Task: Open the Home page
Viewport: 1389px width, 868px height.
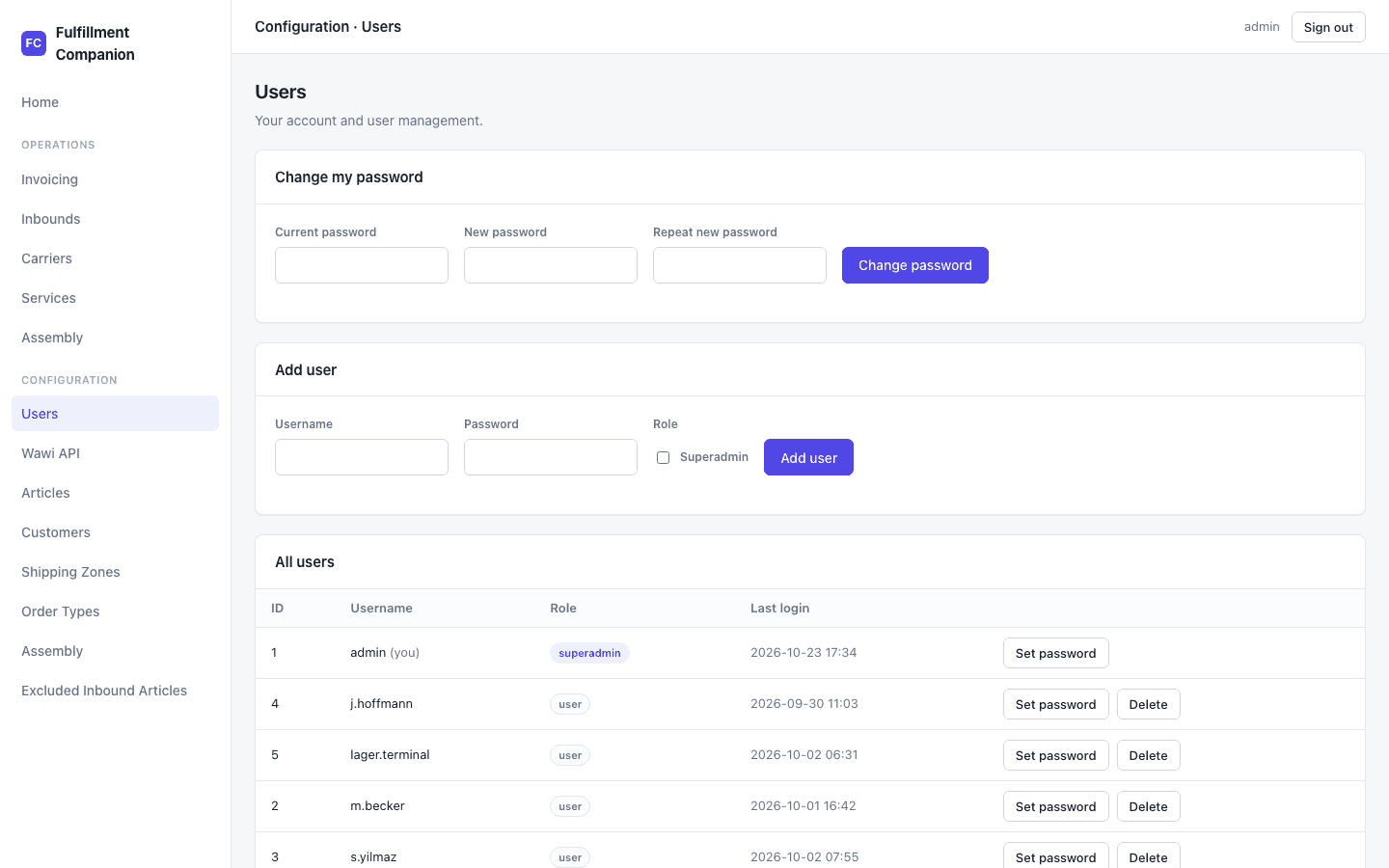Action: (115, 102)
